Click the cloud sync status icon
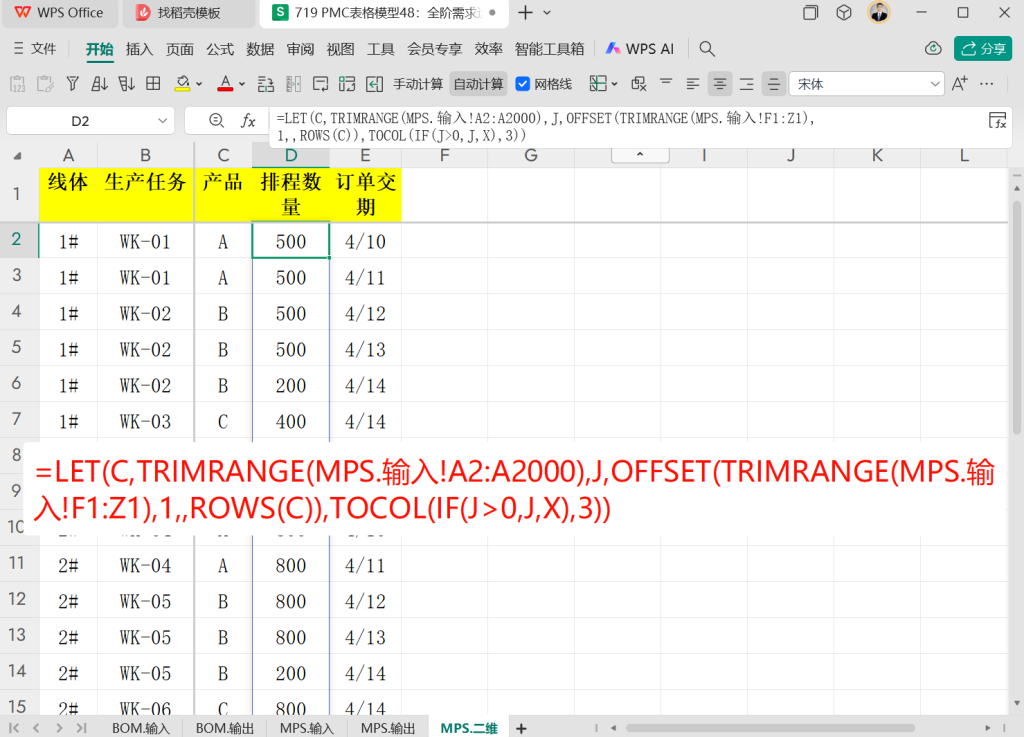 click(933, 49)
